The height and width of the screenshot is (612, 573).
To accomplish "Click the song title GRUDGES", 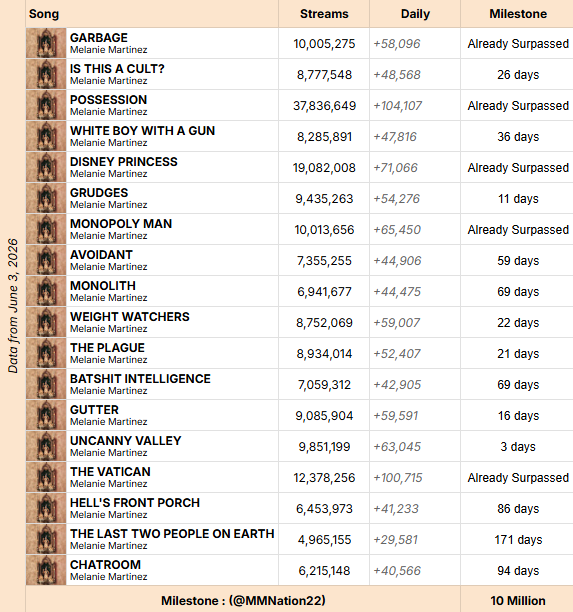I will coord(99,193).
